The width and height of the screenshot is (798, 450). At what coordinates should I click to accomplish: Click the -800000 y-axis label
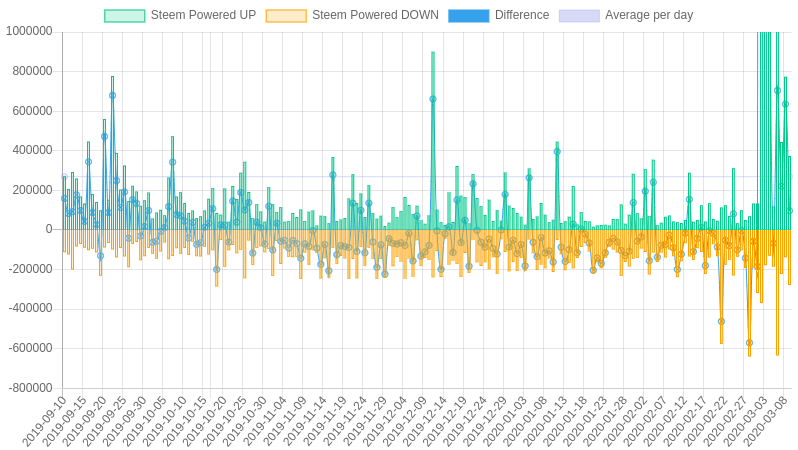point(31,388)
